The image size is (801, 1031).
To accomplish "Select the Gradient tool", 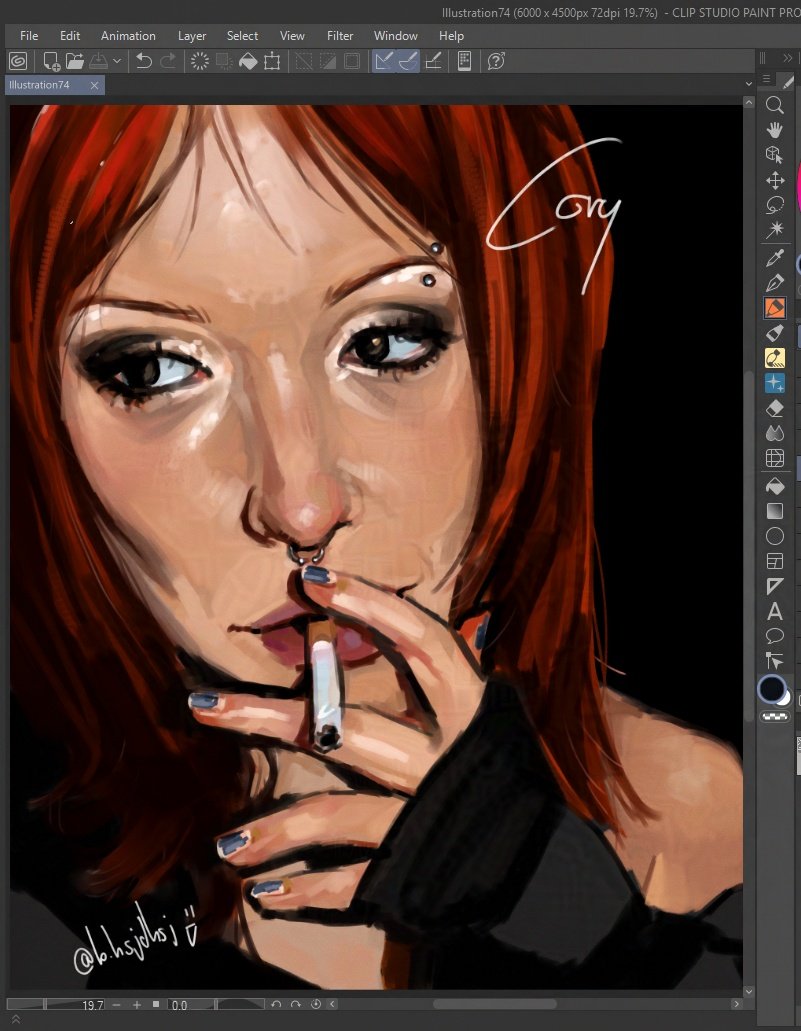I will (775, 511).
